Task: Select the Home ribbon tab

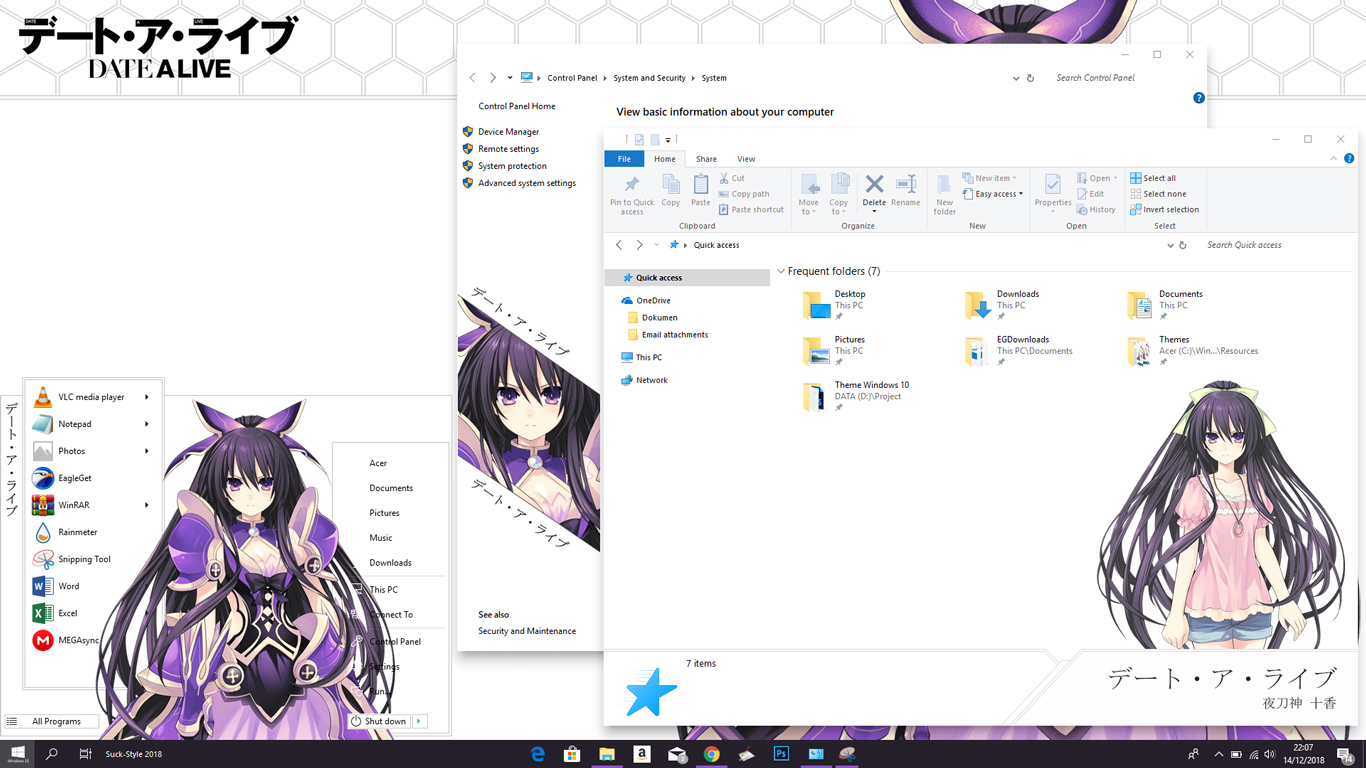Action: pyautogui.click(x=665, y=159)
